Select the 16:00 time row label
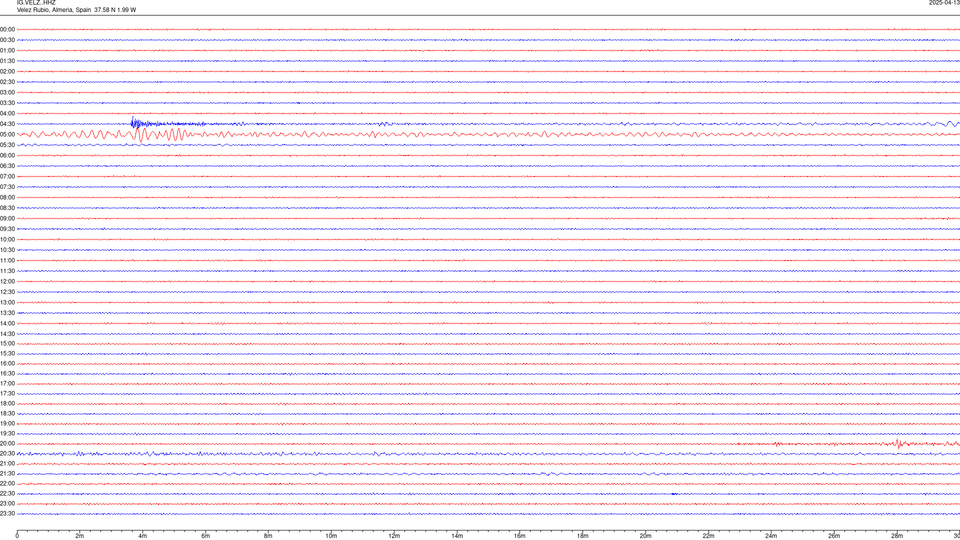960x540 pixels. pyautogui.click(x=7, y=364)
